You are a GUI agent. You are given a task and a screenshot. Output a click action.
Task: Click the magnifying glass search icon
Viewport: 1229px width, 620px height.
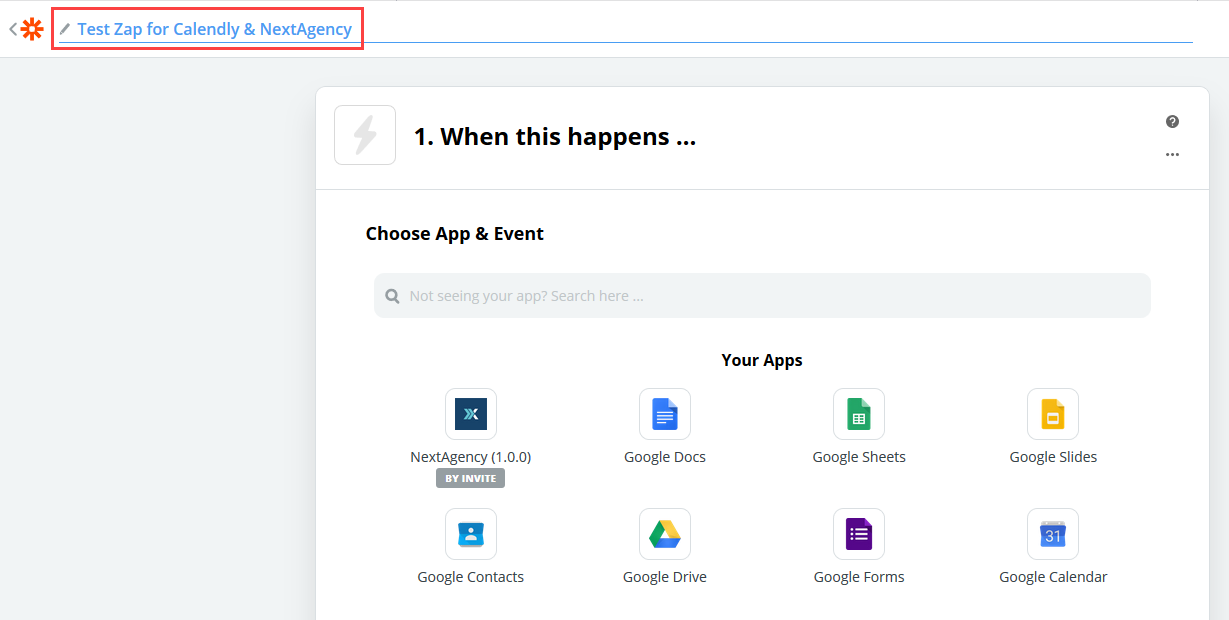point(393,296)
